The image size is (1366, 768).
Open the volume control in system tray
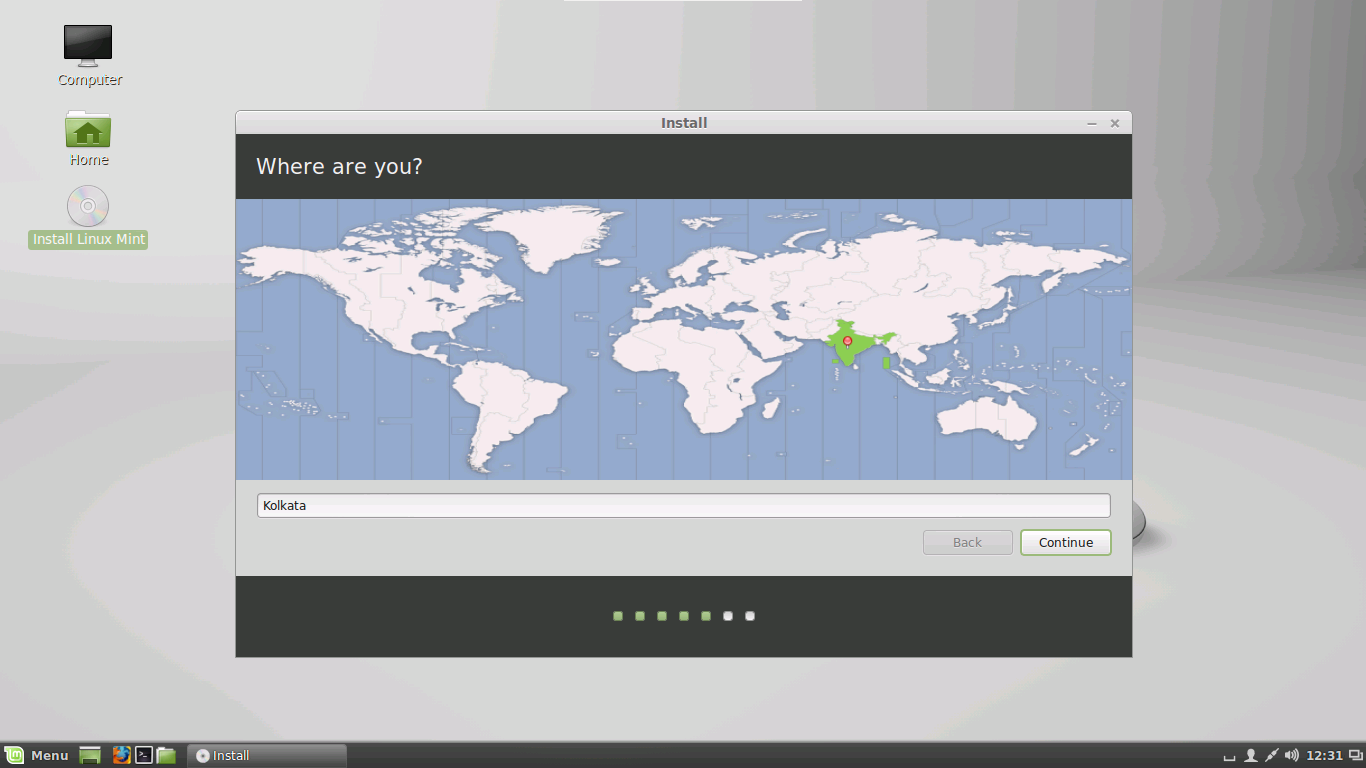pos(1292,755)
